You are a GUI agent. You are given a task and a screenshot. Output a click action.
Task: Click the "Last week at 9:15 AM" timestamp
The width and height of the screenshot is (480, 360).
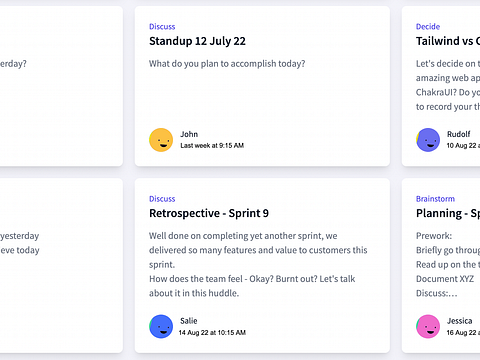point(212,146)
